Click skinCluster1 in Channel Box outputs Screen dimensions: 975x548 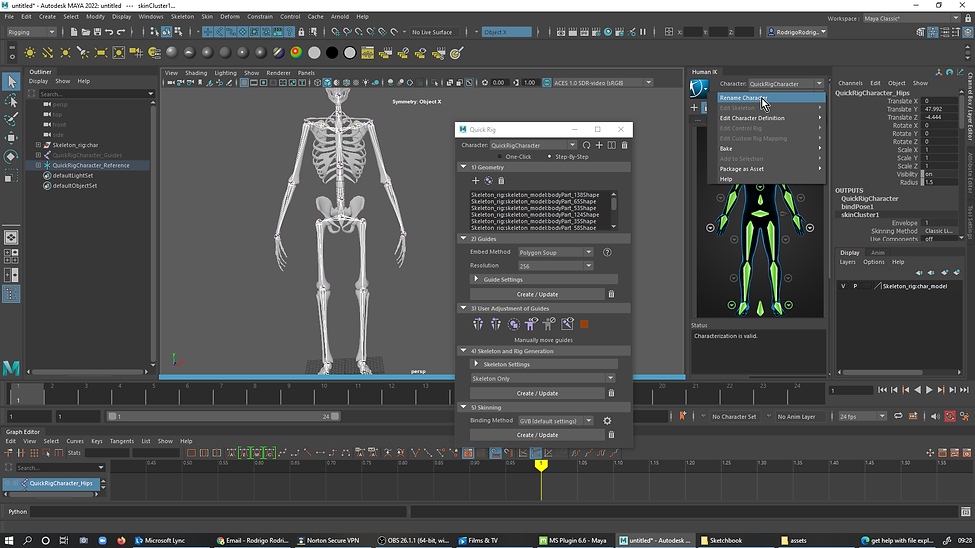click(860, 215)
